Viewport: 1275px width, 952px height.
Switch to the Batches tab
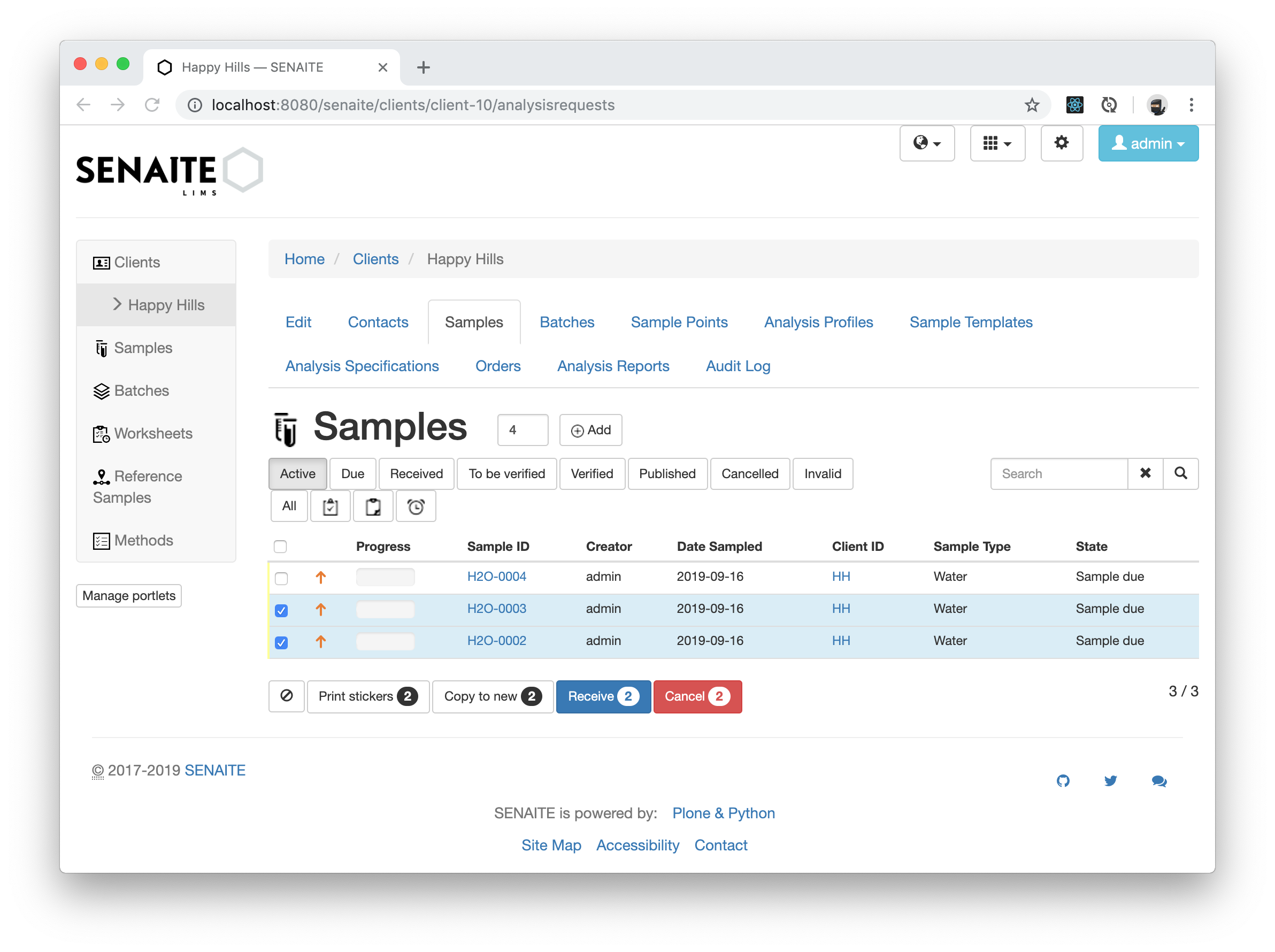click(567, 321)
